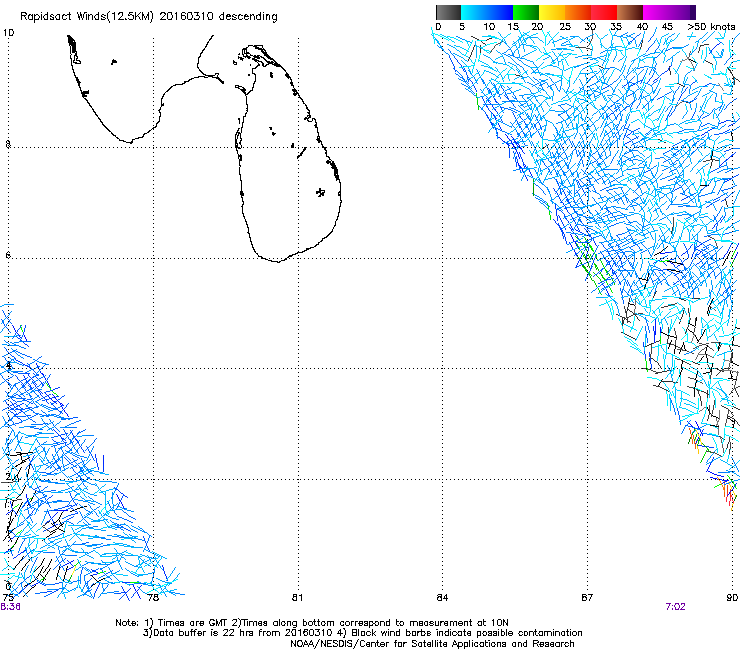740x650 pixels.
Task: Click the title 'Rapidsact Winds(12.5KM) 20160310 descending'
Action: [149, 17]
